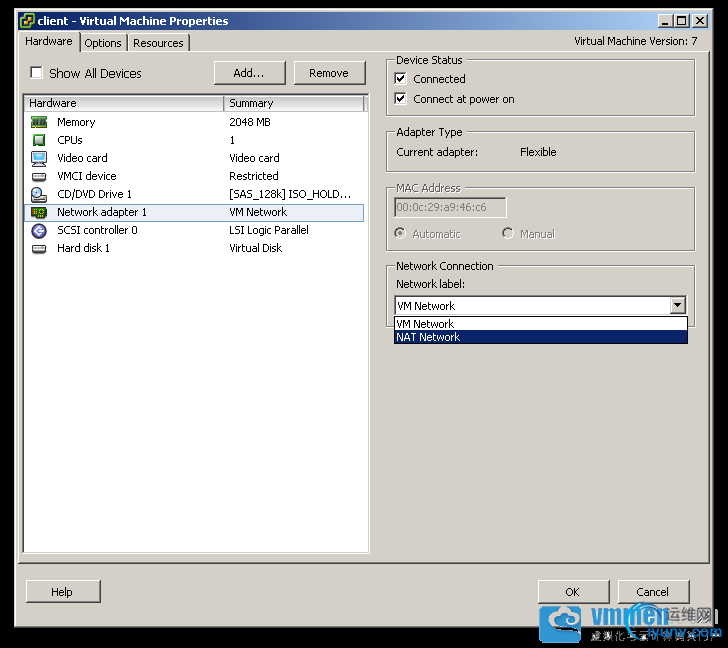The width and height of the screenshot is (728, 648).
Task: Click the Network adapter 1 card icon
Action: click(x=39, y=213)
